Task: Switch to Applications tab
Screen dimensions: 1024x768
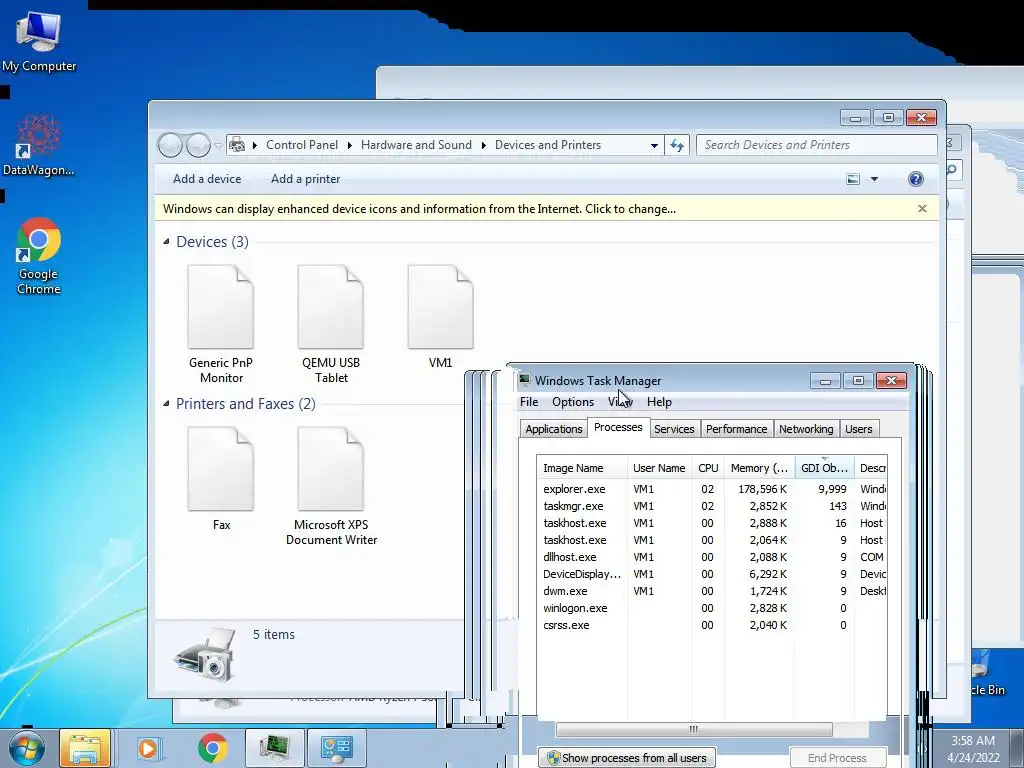Action: click(554, 429)
